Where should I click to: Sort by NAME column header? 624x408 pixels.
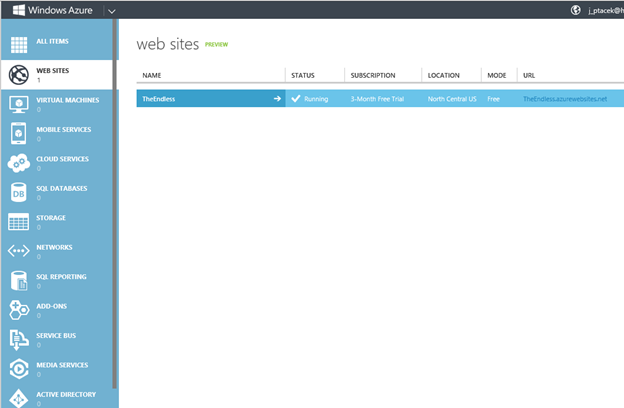coord(152,75)
